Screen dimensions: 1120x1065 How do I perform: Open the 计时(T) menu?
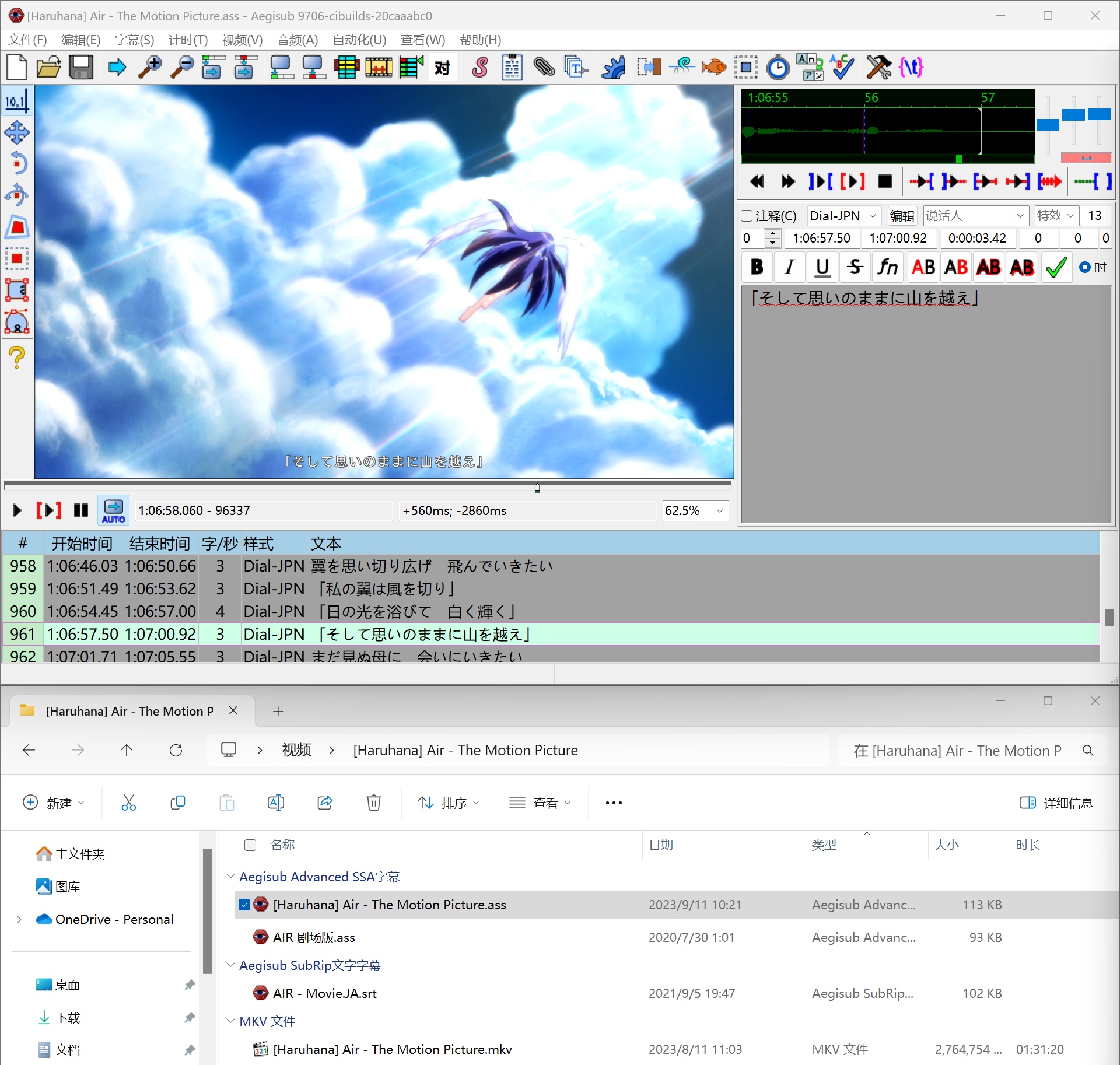tap(188, 40)
